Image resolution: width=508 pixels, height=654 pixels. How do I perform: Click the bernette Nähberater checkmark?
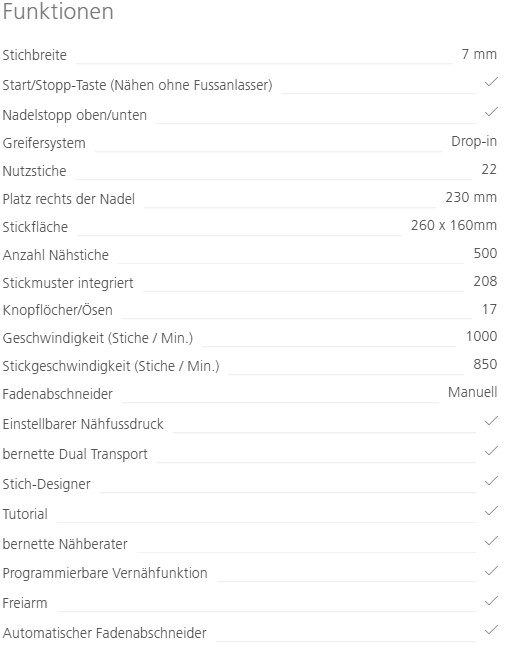click(491, 541)
